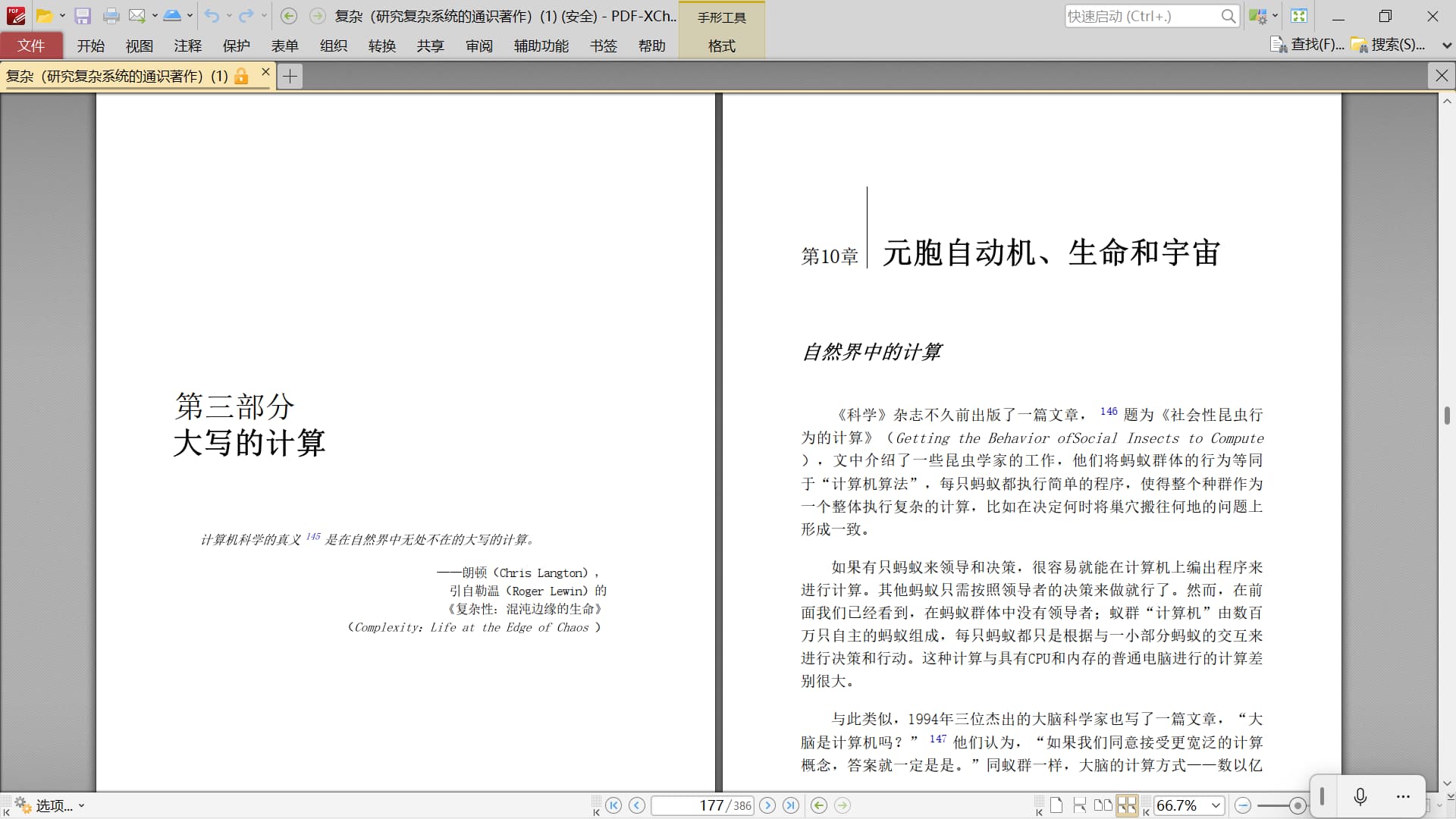Expand the Open folder dropdown arrow
The width and height of the screenshot is (1456, 819).
point(62,16)
